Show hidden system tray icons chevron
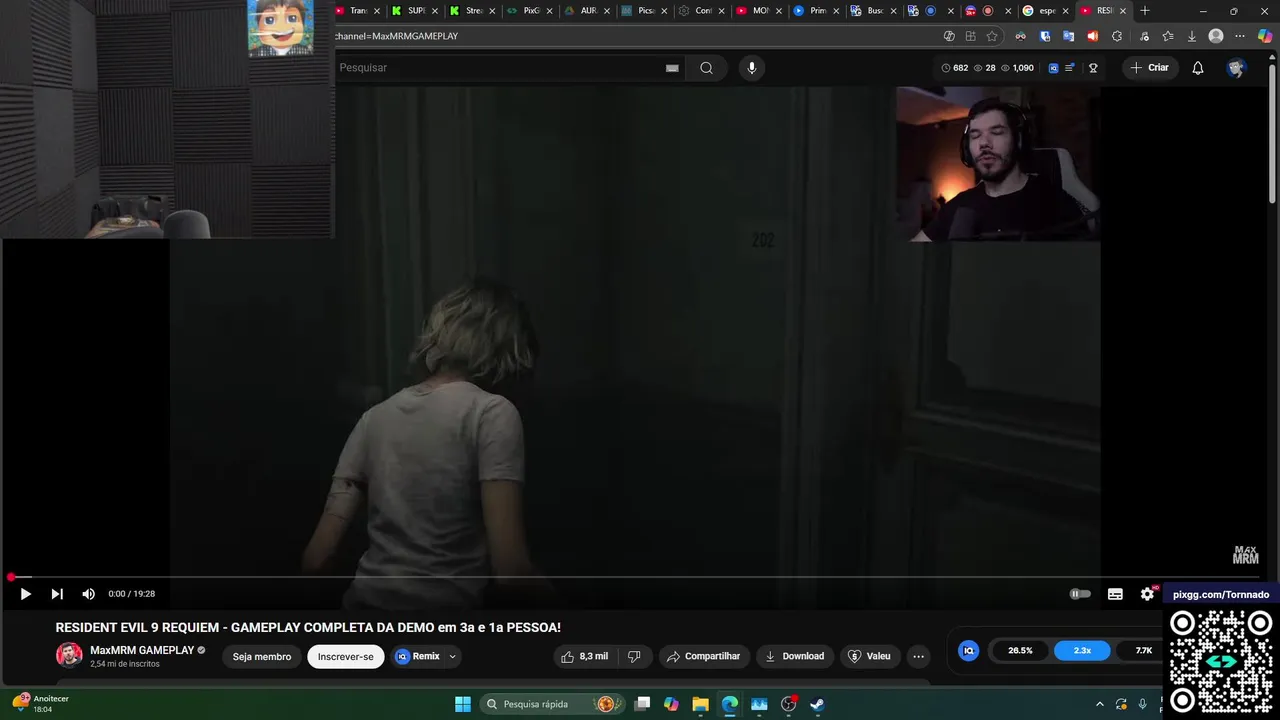Image resolution: width=1280 pixels, height=720 pixels. [x=1100, y=704]
